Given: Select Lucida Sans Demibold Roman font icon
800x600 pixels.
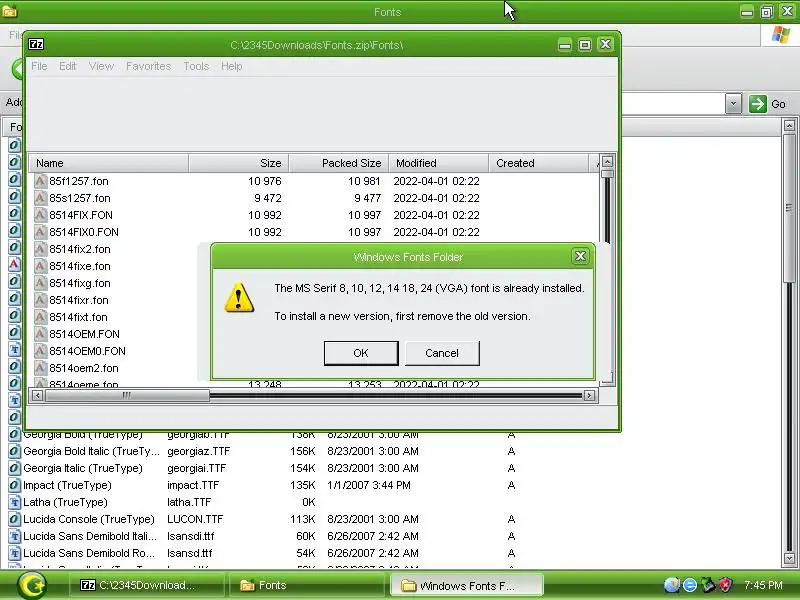Looking at the screenshot, I should coord(15,553).
